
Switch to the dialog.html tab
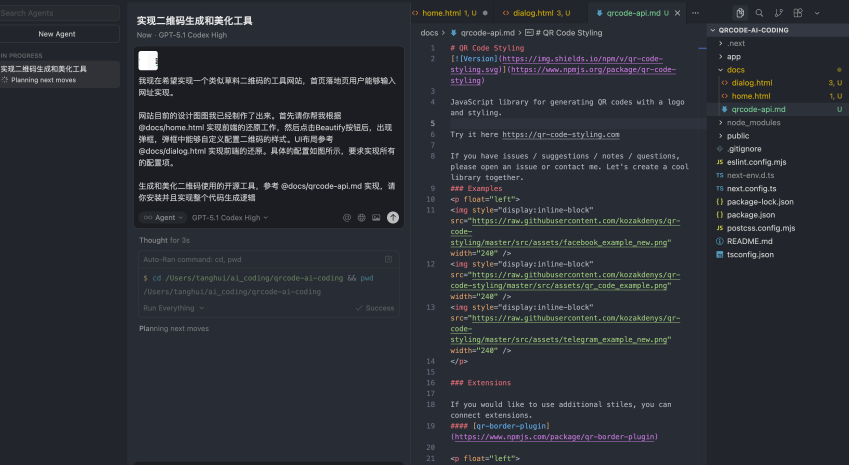pos(538,13)
